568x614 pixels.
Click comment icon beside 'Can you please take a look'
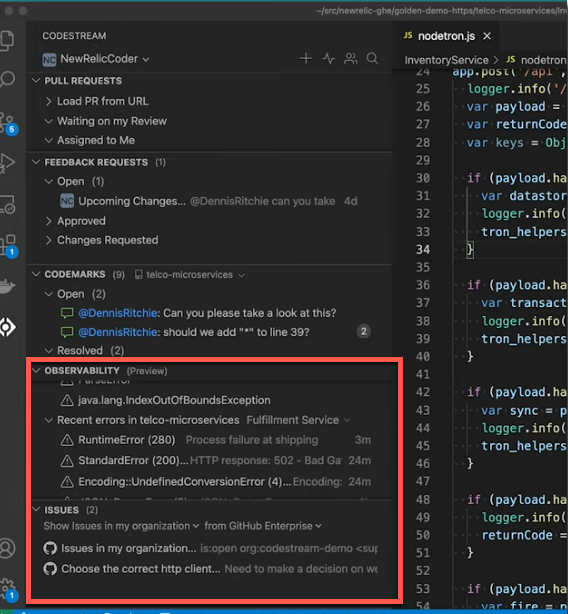point(67,313)
